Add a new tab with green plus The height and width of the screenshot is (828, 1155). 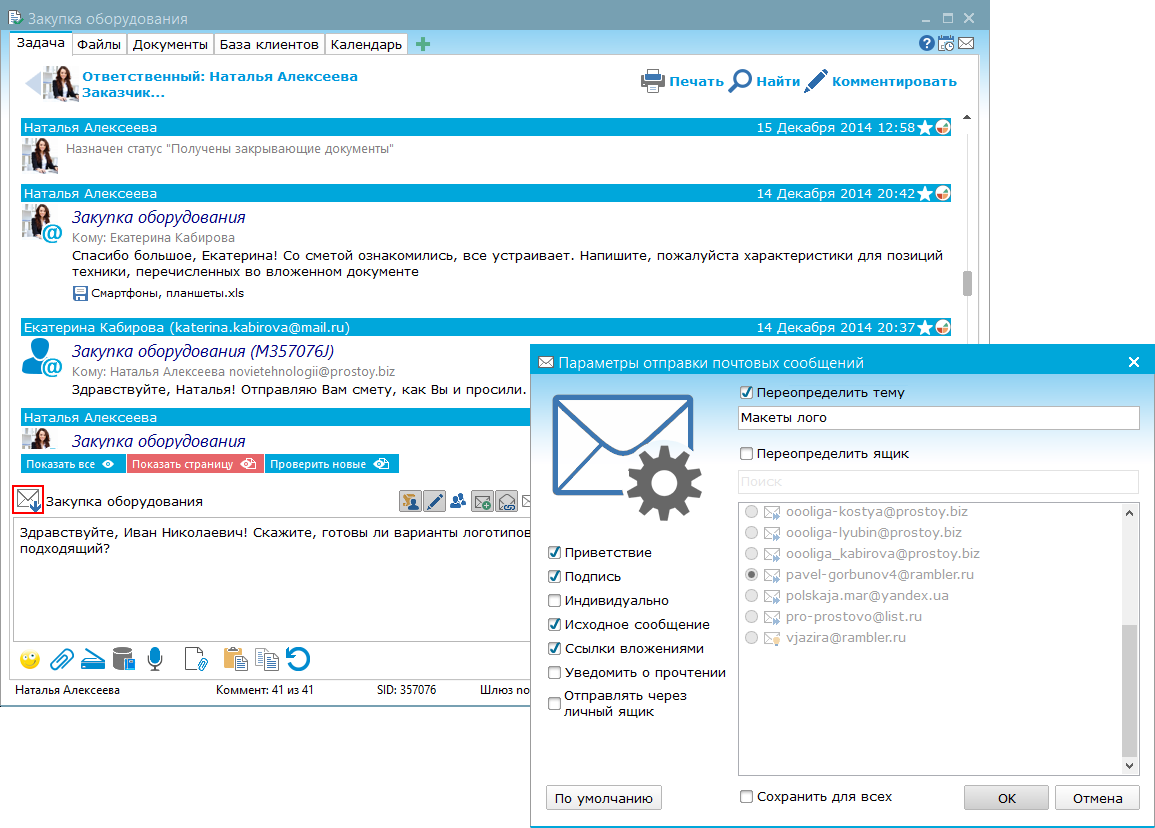coord(423,44)
